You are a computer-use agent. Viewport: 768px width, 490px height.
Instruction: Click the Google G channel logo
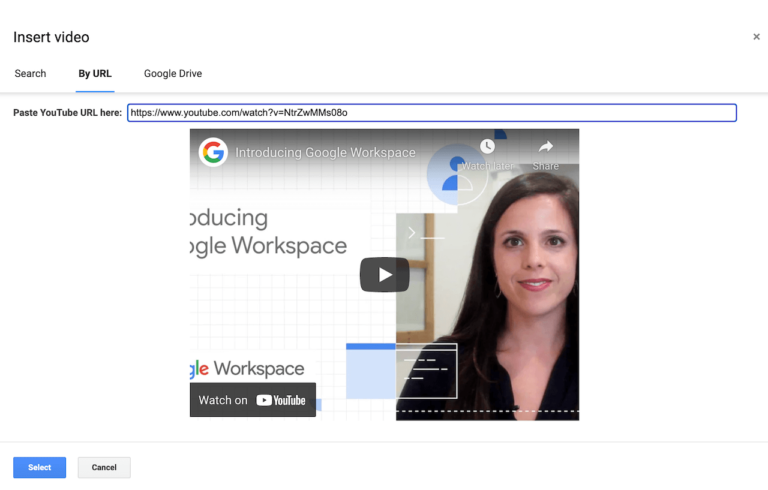(213, 152)
